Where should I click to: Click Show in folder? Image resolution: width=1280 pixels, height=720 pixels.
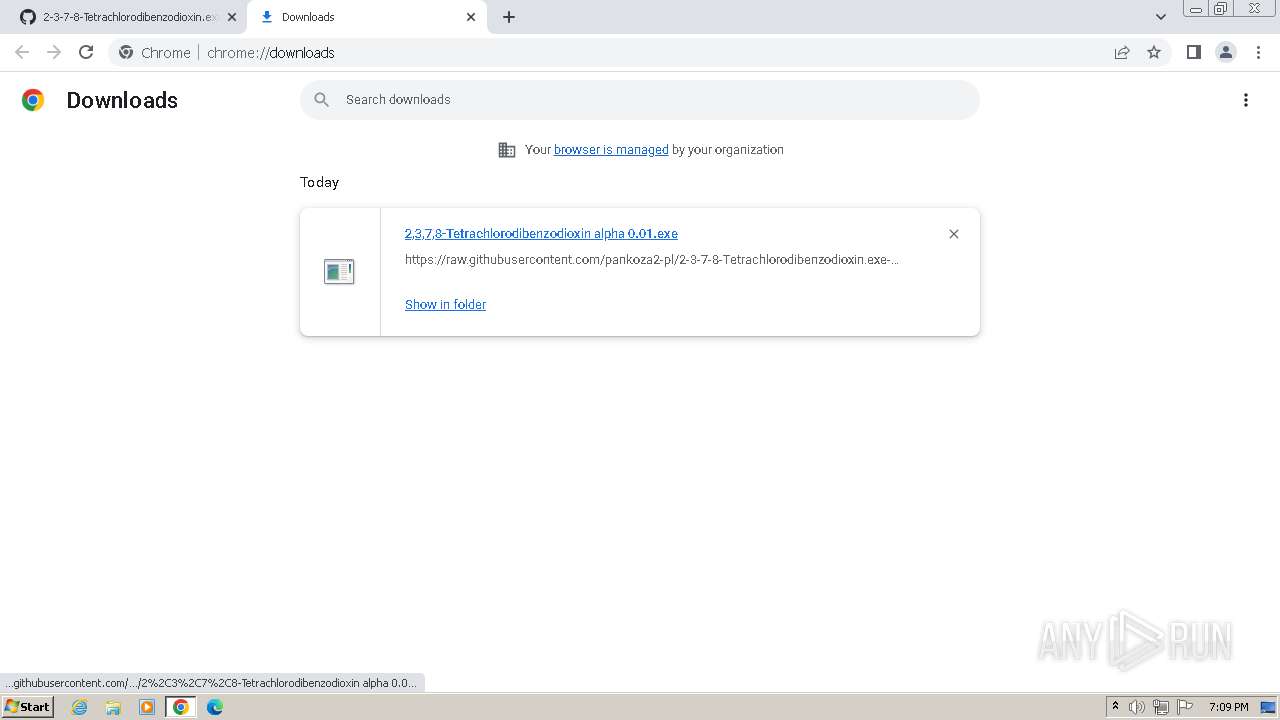[x=445, y=305]
